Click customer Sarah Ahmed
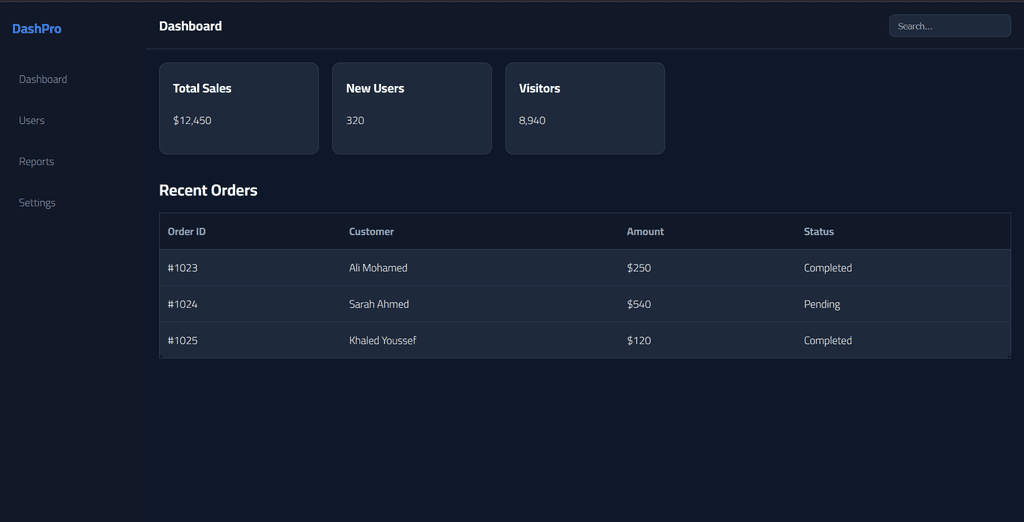The image size is (1024, 522). tap(379, 304)
